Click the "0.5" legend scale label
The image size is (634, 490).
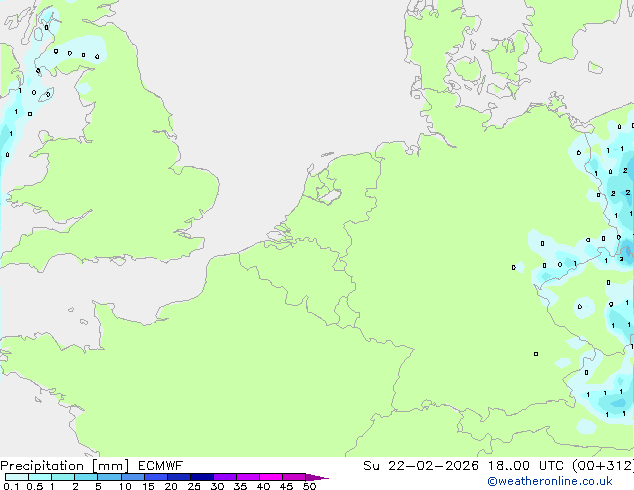pos(35,486)
